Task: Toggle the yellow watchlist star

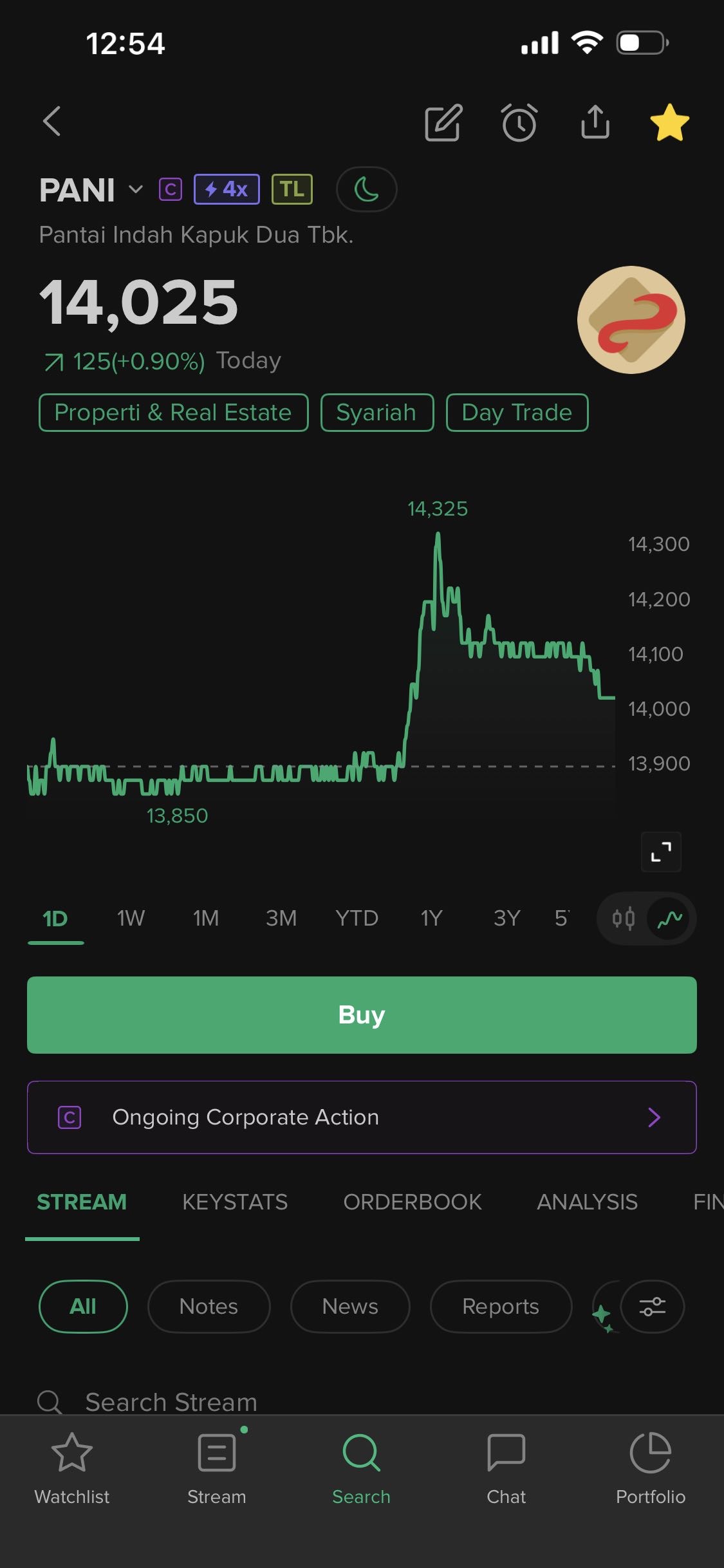Action: coord(669,122)
